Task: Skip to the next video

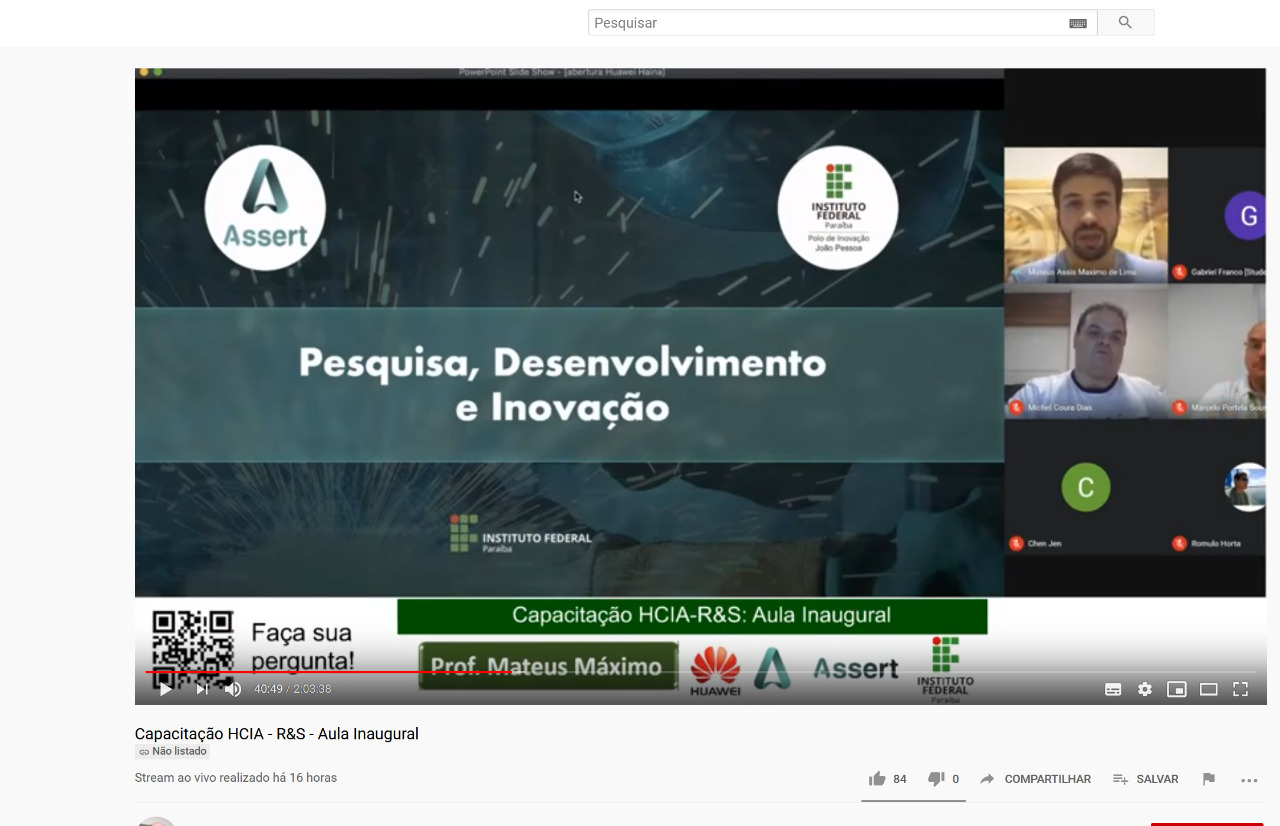Action: (x=201, y=689)
